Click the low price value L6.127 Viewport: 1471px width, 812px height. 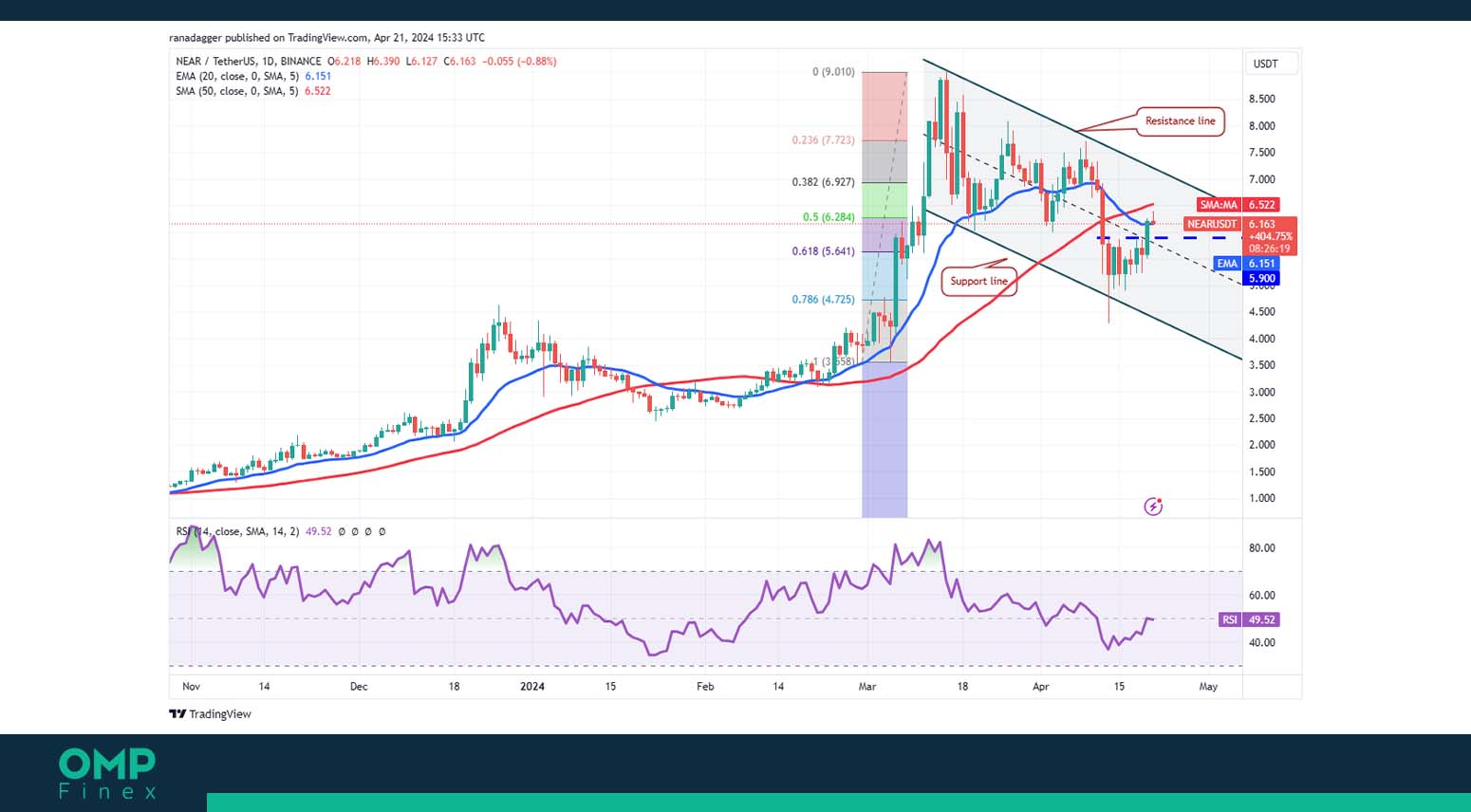(422, 62)
